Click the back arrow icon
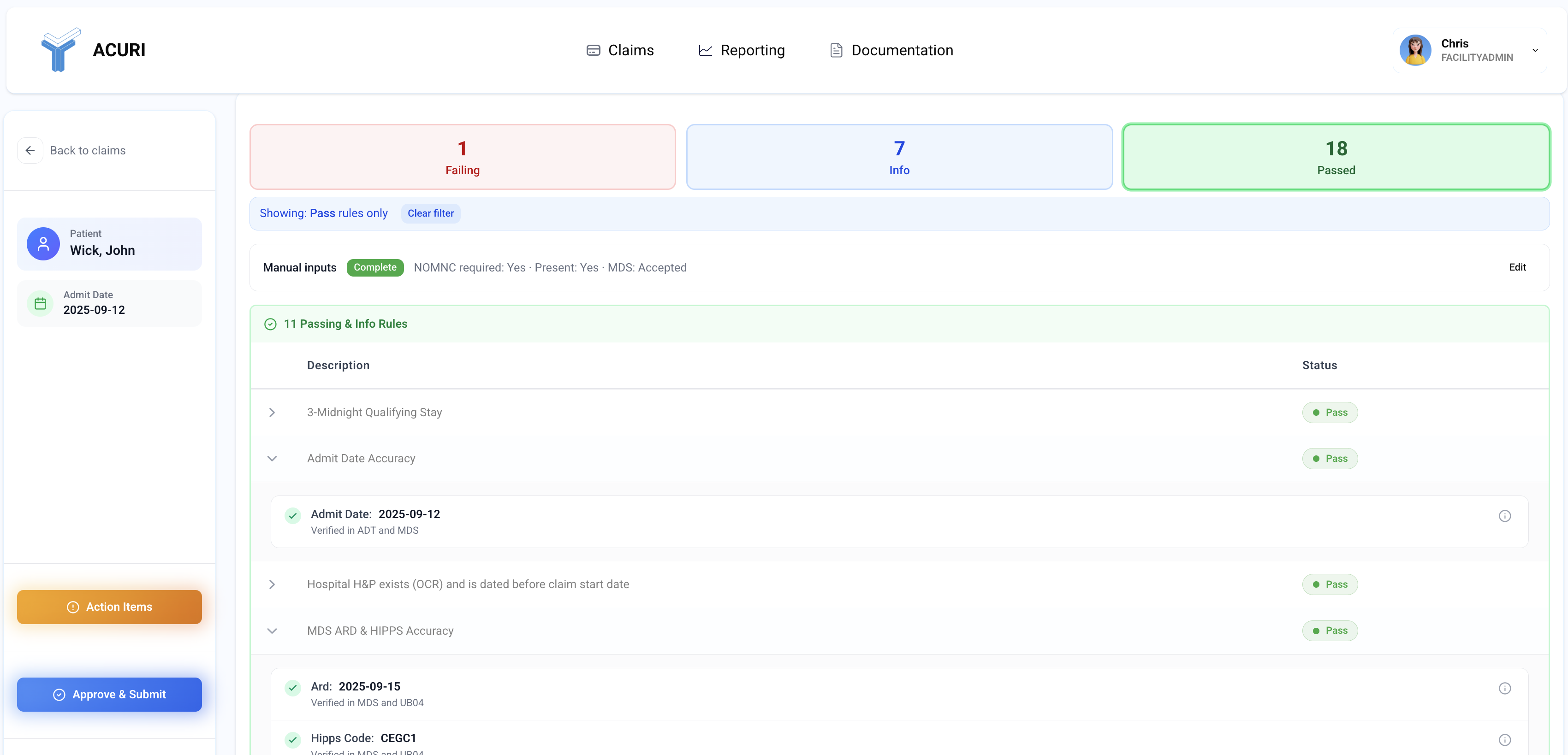The width and height of the screenshot is (1568, 755). (30, 150)
